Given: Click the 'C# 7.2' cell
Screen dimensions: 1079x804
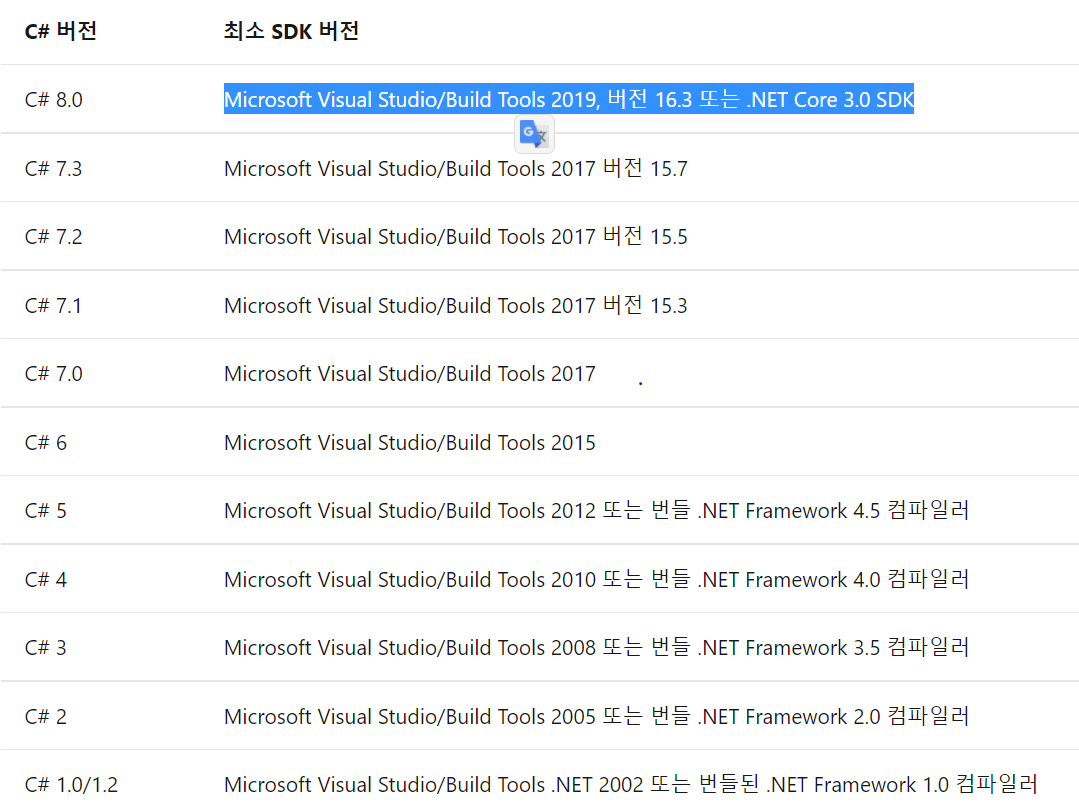Looking at the screenshot, I should (53, 237).
